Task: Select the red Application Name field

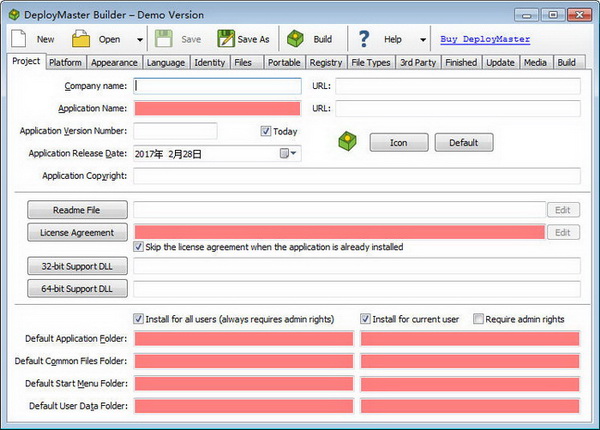Action: click(217, 109)
